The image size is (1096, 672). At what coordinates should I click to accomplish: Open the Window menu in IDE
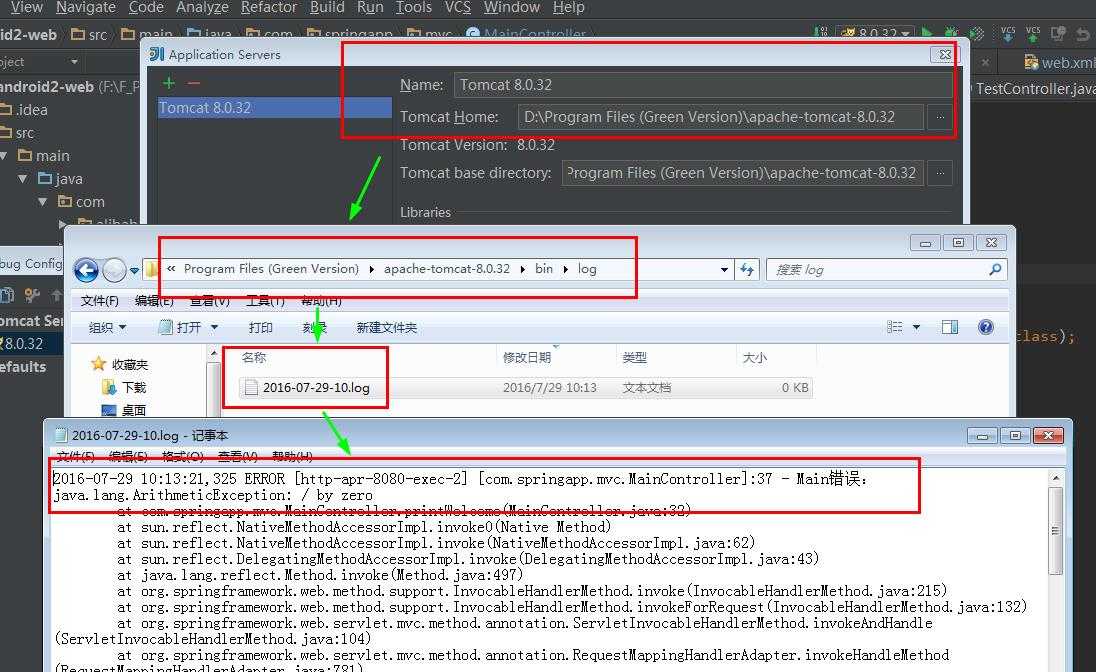[512, 8]
